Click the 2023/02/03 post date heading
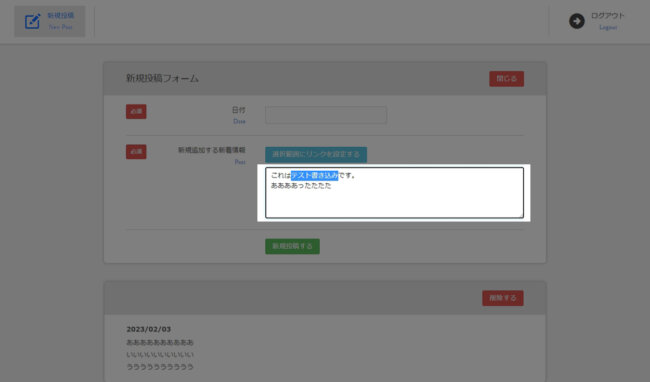This screenshot has width=650, height=382. [x=148, y=329]
